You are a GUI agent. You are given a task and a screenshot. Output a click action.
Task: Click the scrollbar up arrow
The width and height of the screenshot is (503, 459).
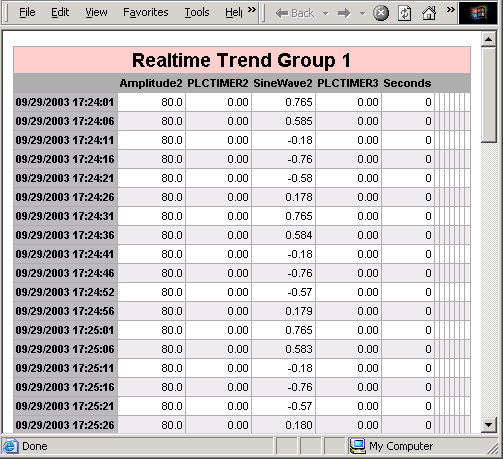(489, 40)
